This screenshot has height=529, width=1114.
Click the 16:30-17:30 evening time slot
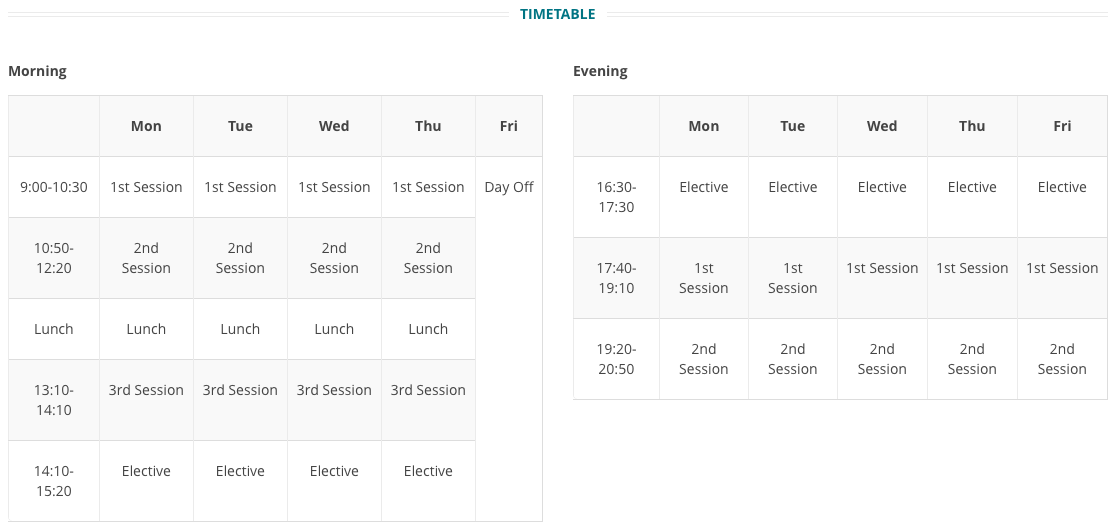click(617, 197)
